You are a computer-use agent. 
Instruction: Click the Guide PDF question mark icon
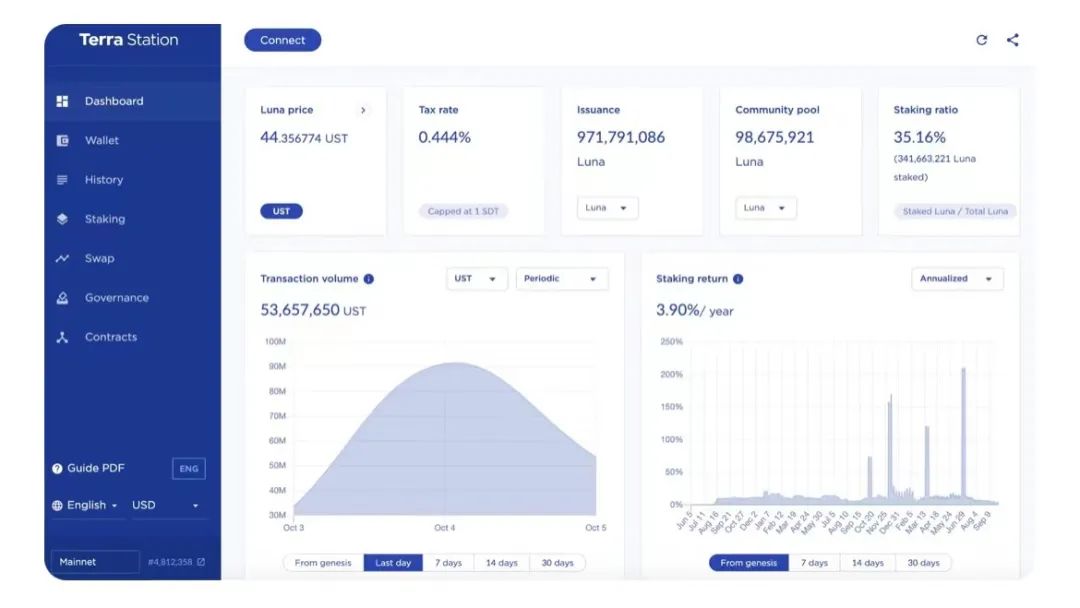[x=57, y=468]
